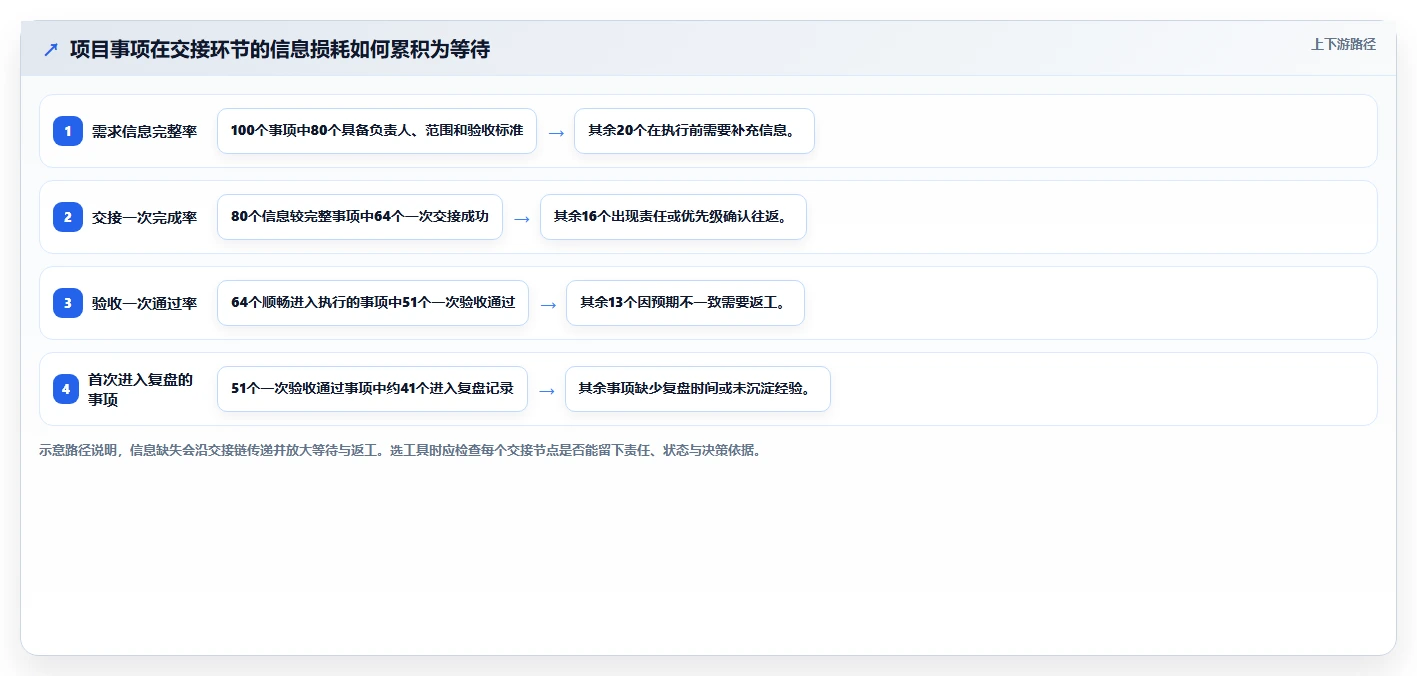Click the 首次进入复盘的事项 label
Viewport: 1417px width, 676px height.
coord(141,389)
